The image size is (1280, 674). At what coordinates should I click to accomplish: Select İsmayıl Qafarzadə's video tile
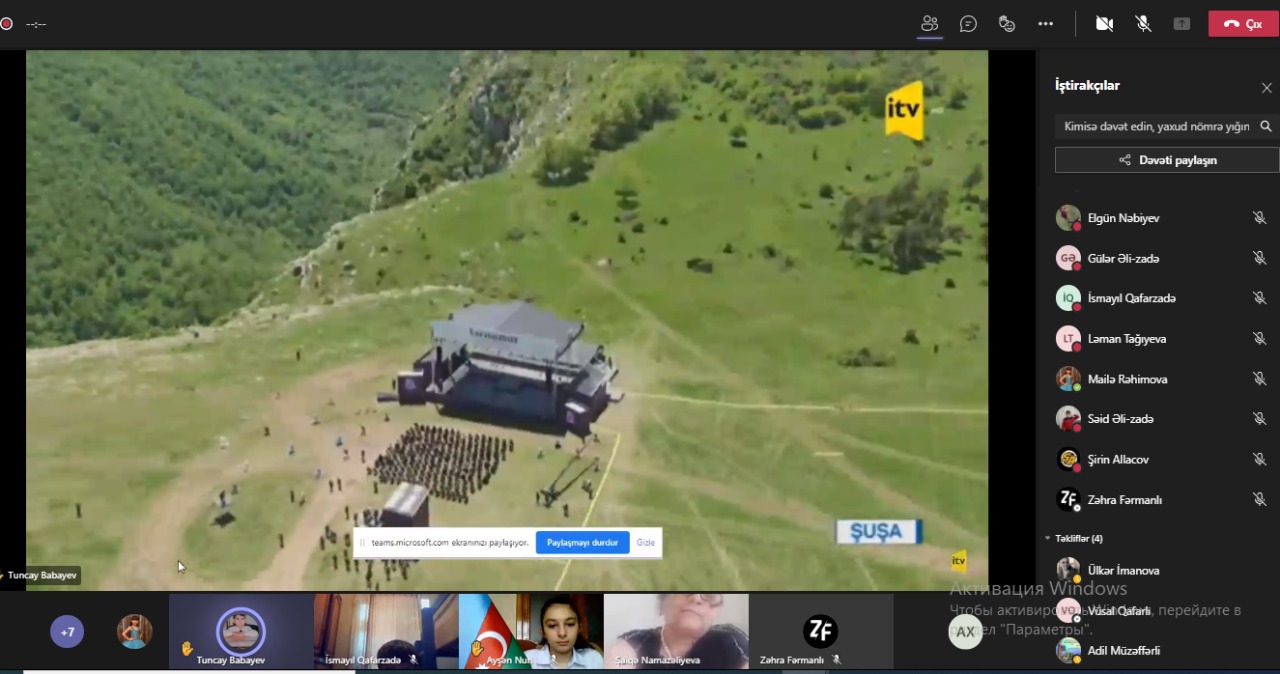[x=386, y=631]
